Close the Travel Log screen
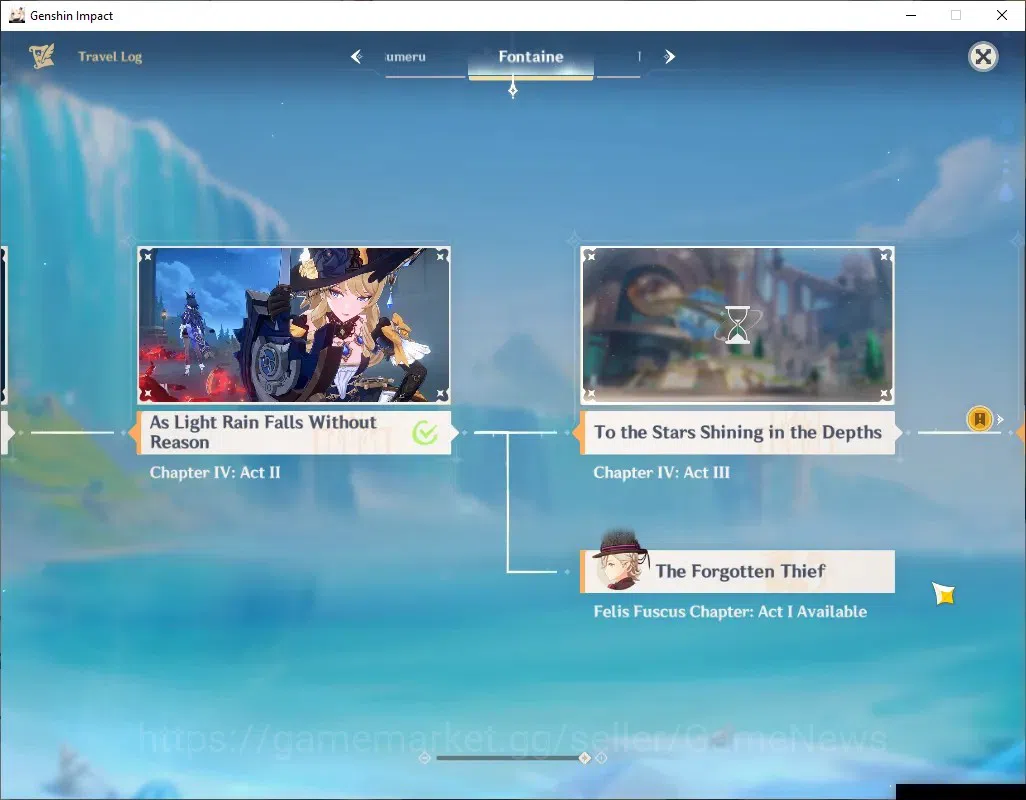Viewport: 1026px width, 800px height. [983, 57]
